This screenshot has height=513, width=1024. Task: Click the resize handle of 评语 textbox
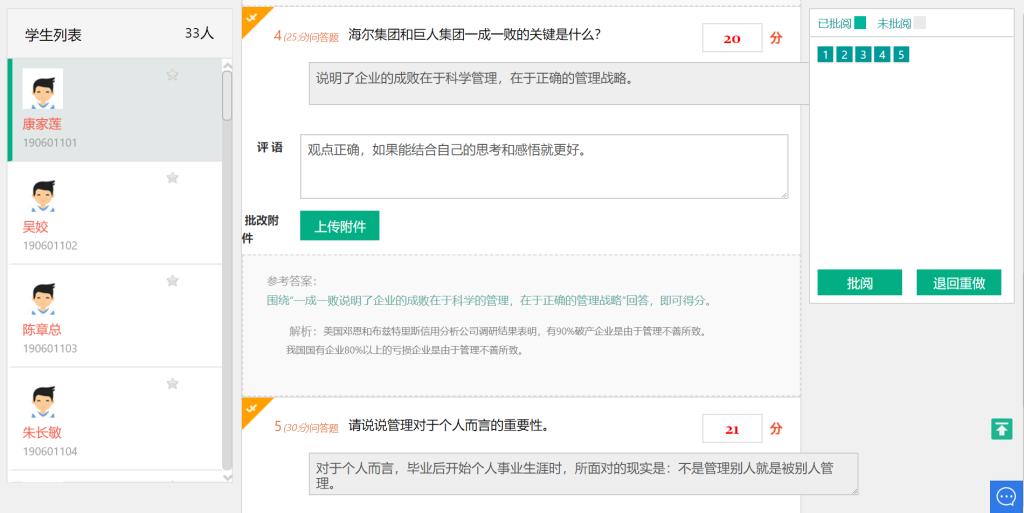tap(783, 194)
